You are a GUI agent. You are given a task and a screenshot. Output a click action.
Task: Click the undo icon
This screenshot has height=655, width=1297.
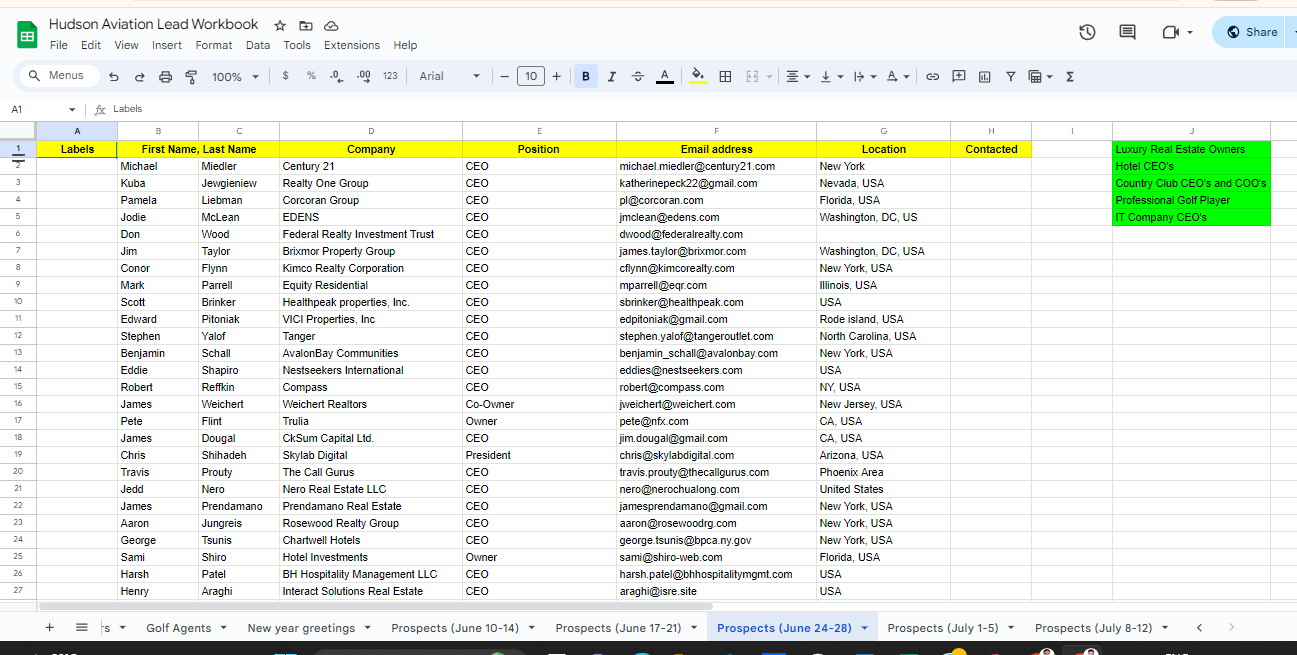(114, 76)
